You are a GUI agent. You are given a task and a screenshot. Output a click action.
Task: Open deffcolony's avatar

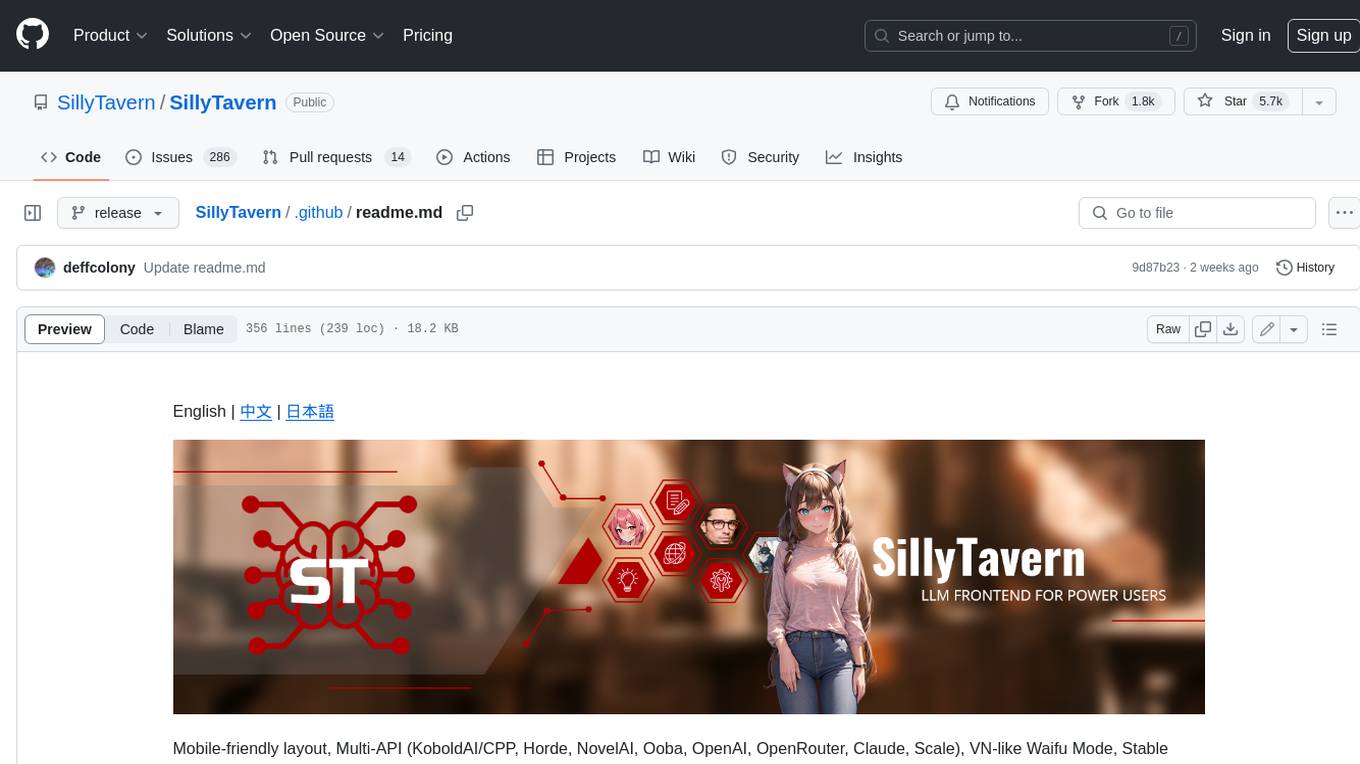[x=45, y=268]
